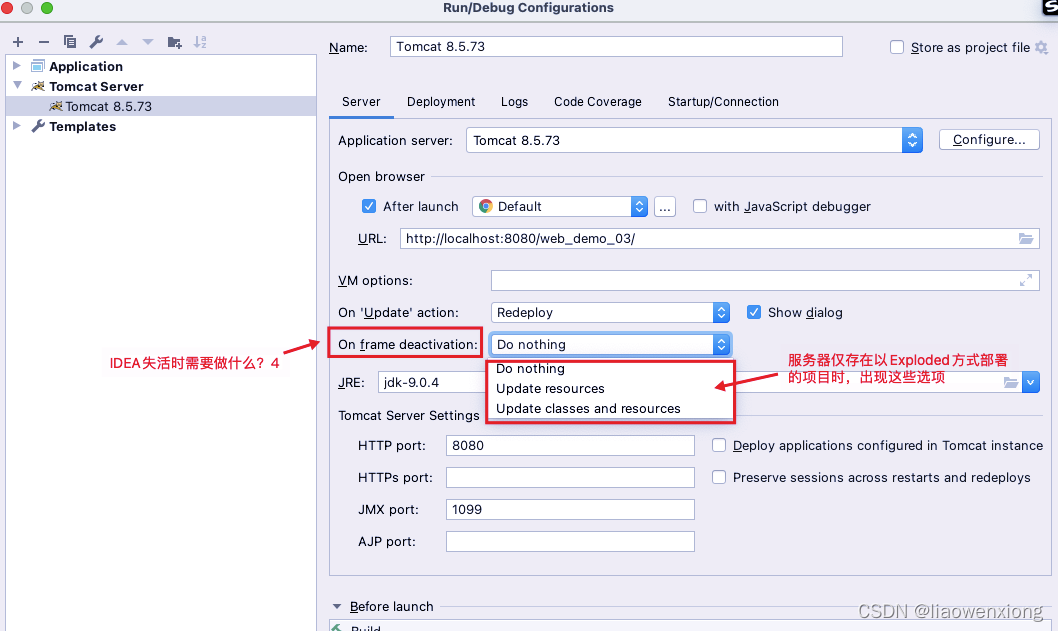Open the Default browser dropdown
This screenshot has width=1058, height=631.
[639, 207]
